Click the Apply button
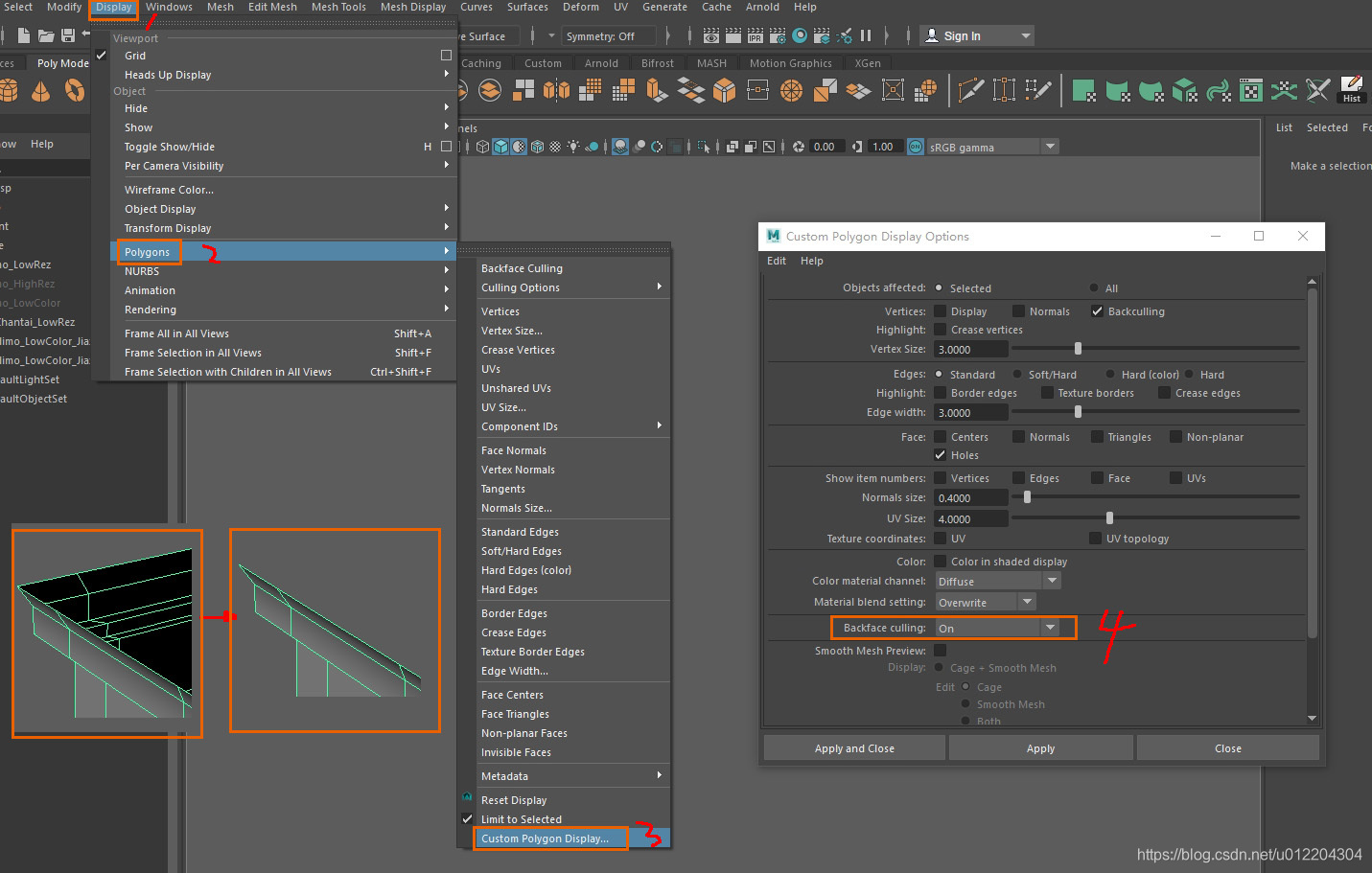1372x873 pixels. [1040, 748]
